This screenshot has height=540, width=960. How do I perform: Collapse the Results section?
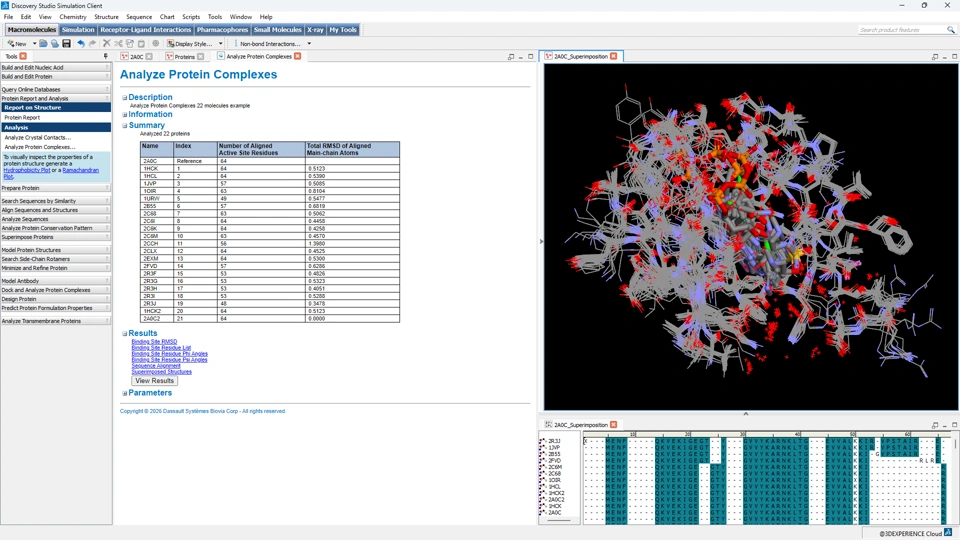click(124, 334)
